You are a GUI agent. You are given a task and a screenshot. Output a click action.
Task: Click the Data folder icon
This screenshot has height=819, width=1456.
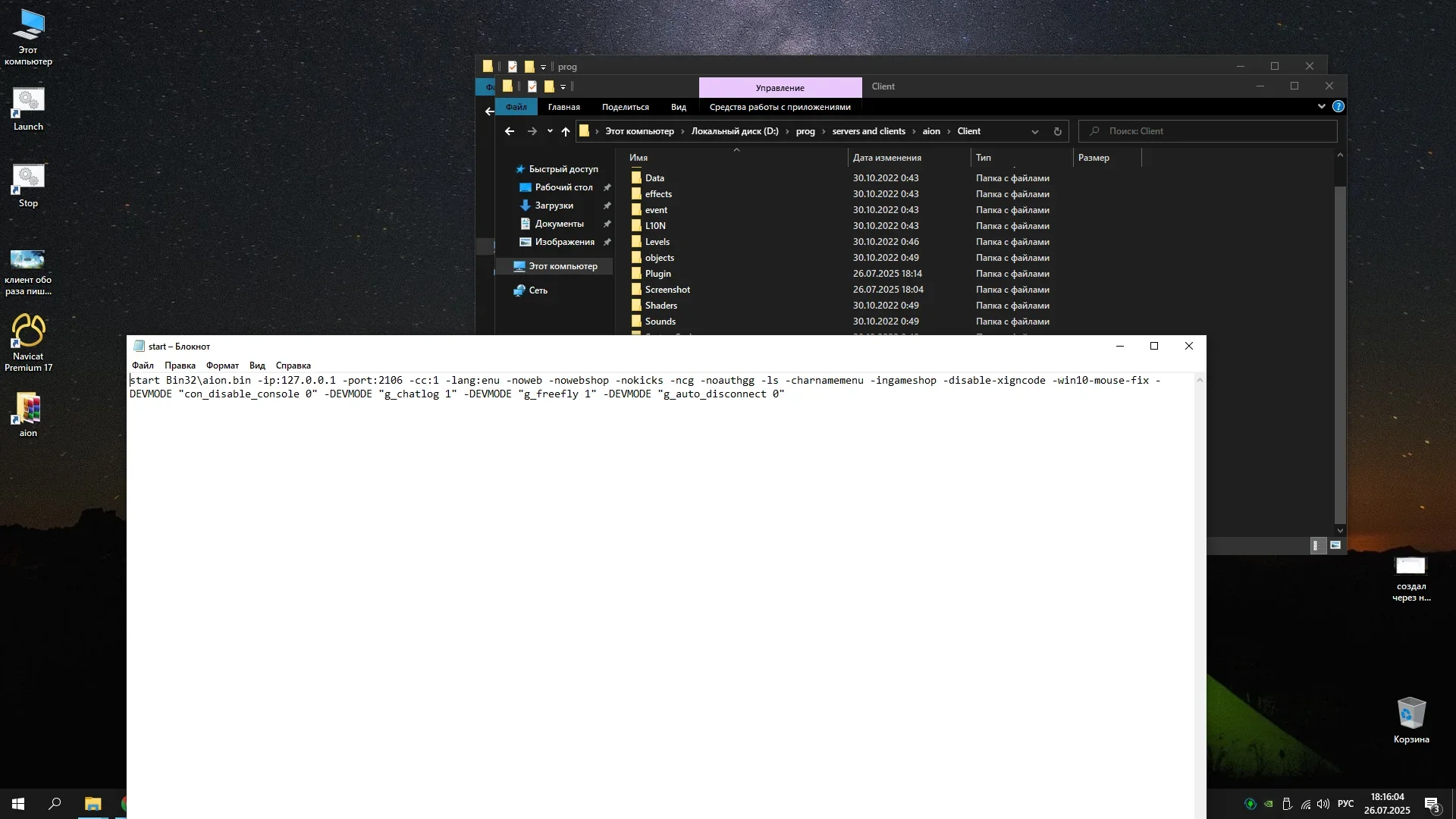pyautogui.click(x=637, y=177)
